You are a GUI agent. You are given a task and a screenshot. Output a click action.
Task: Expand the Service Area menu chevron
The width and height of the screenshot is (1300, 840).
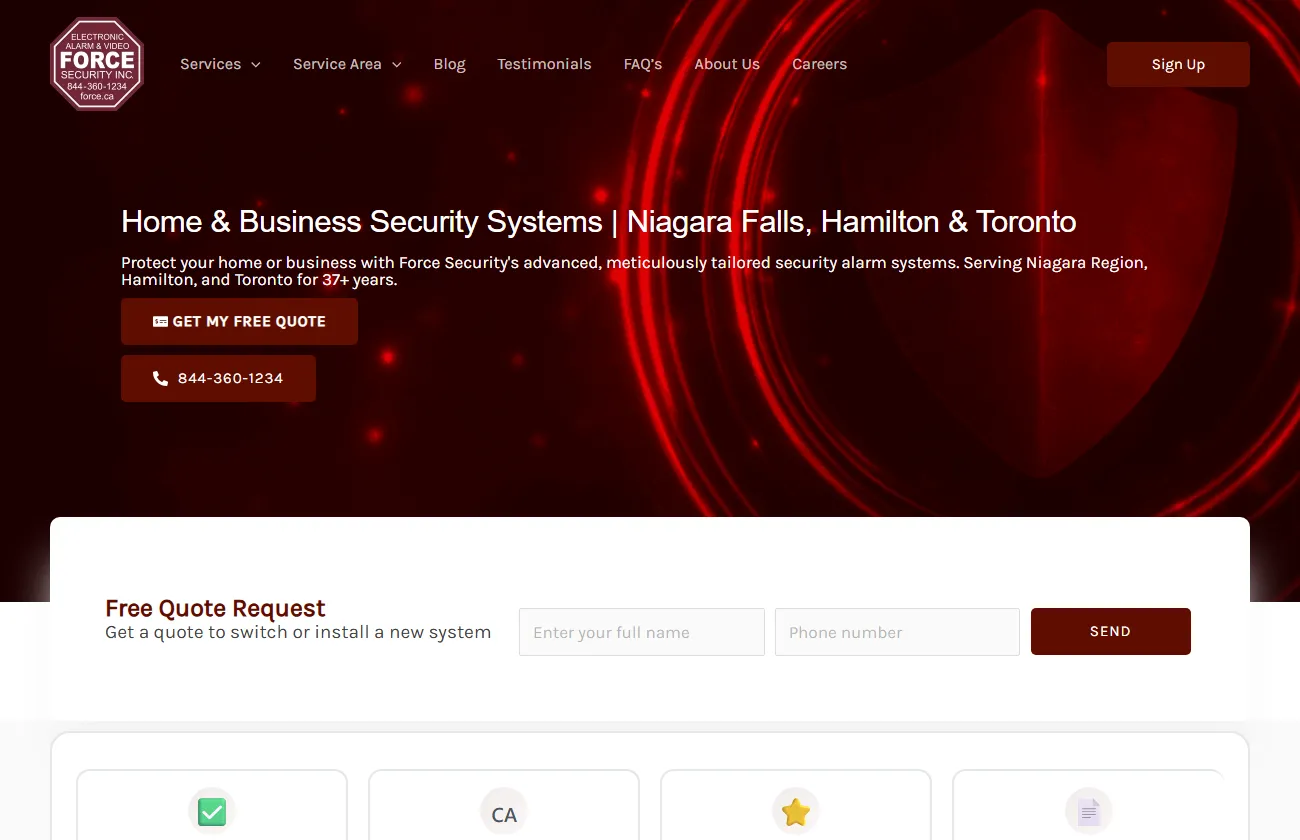[x=397, y=65]
